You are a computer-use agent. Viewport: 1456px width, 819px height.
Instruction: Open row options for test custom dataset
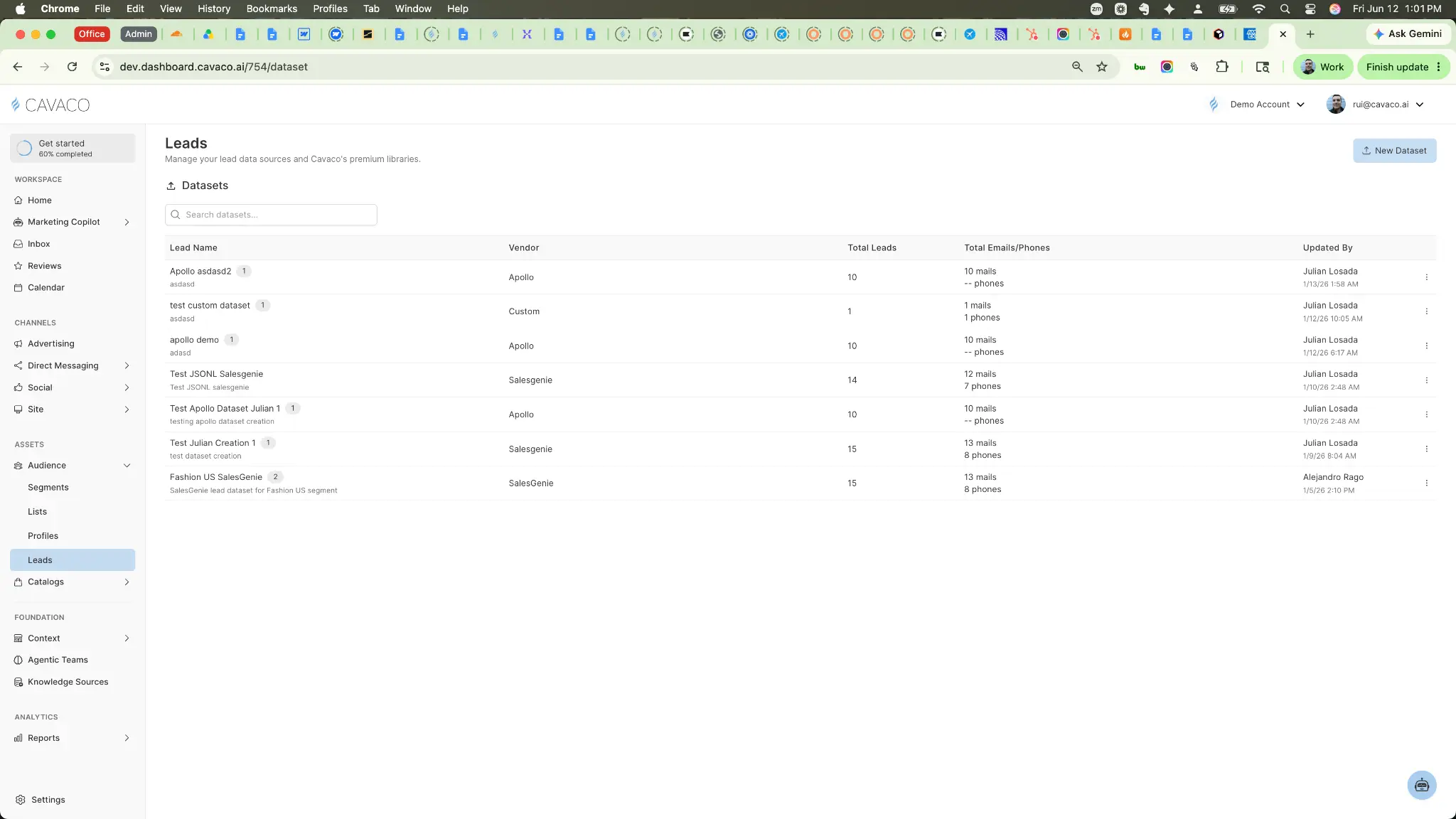(1426, 311)
